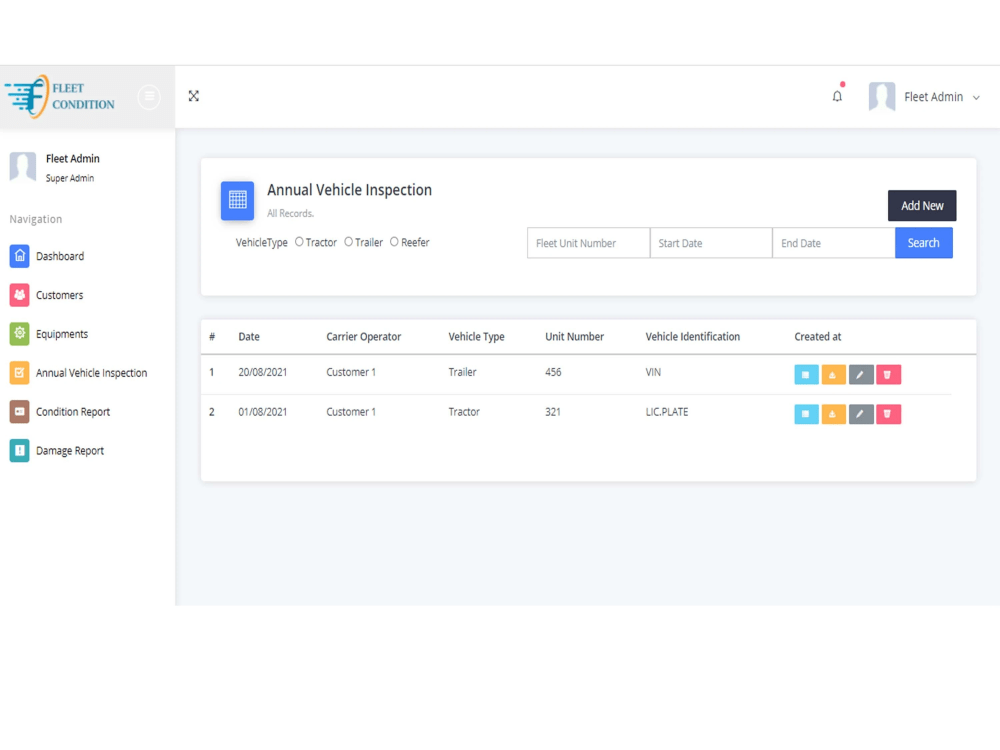Collapse the sidebar with the toggle button
Viewport: 1000px width, 750px height.
tap(149, 96)
